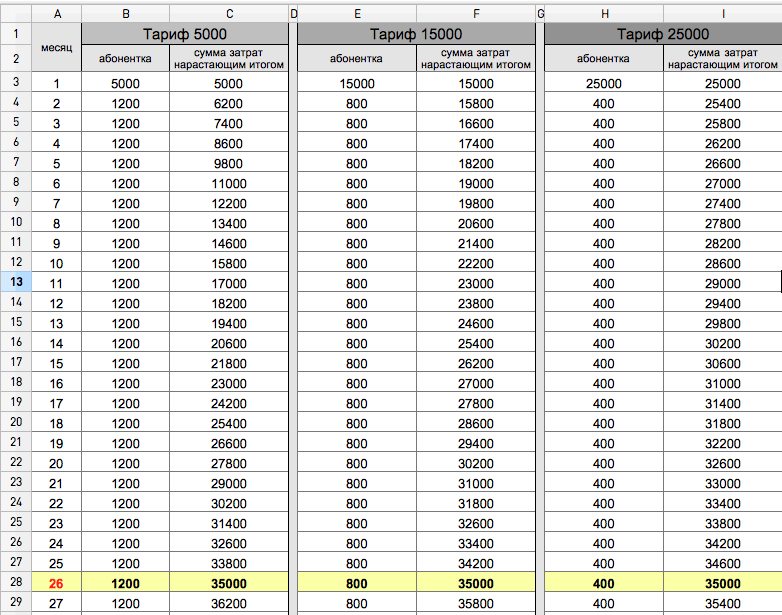Select cell value 35800
782x615 pixels.
click(476, 603)
